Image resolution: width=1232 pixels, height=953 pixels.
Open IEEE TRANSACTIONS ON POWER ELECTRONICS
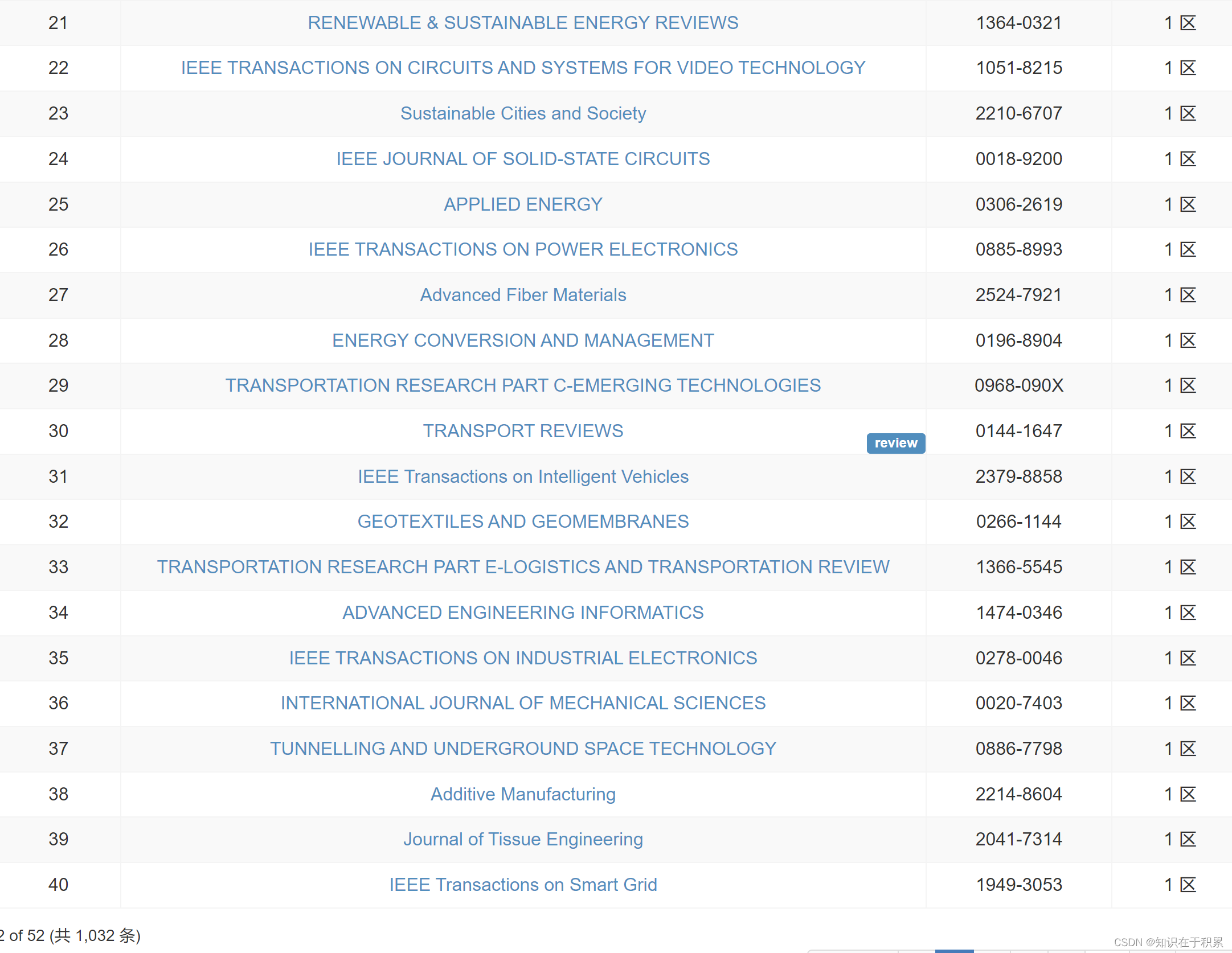pos(523,249)
